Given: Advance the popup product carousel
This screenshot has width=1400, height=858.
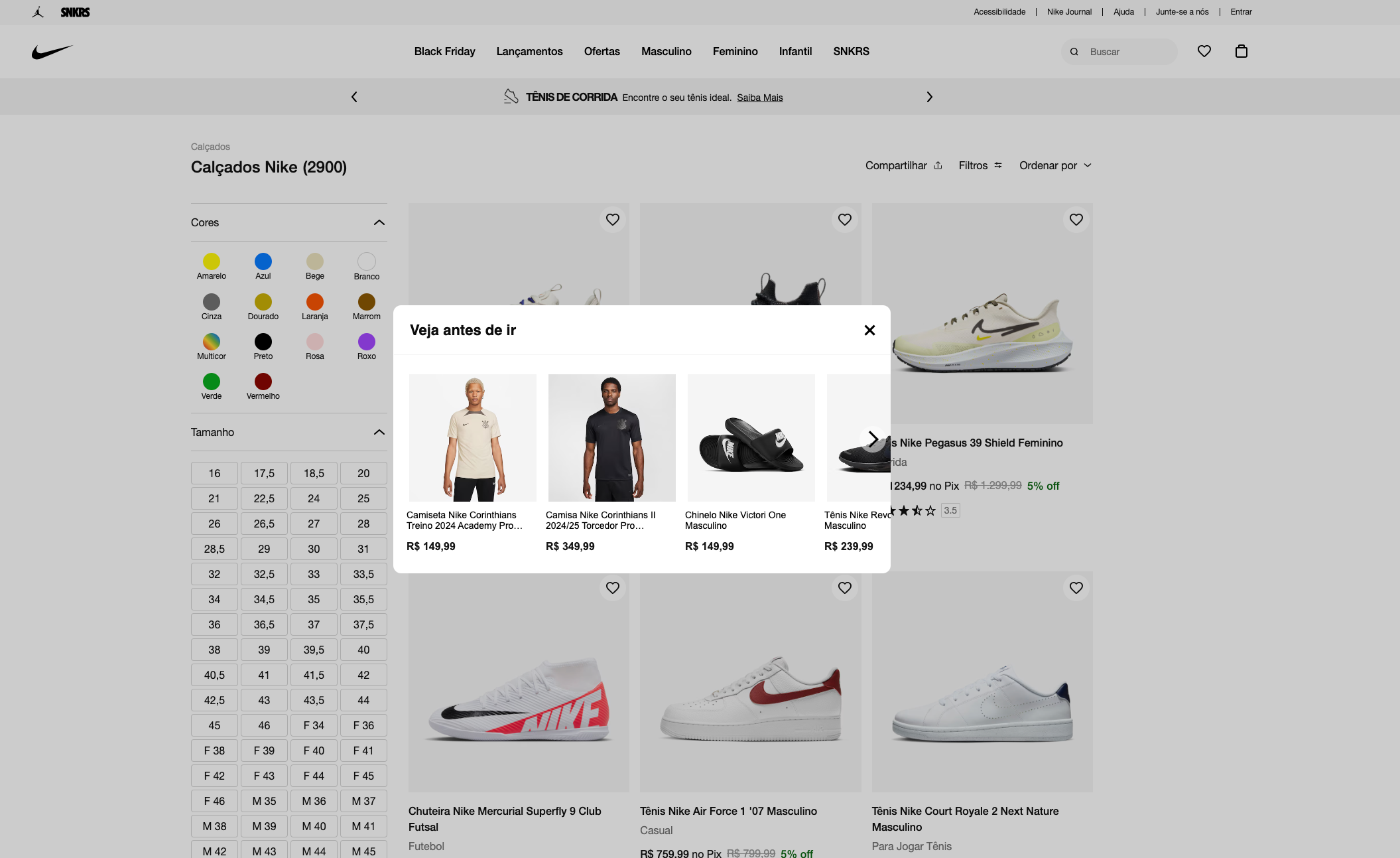Looking at the screenshot, I should click(x=873, y=439).
